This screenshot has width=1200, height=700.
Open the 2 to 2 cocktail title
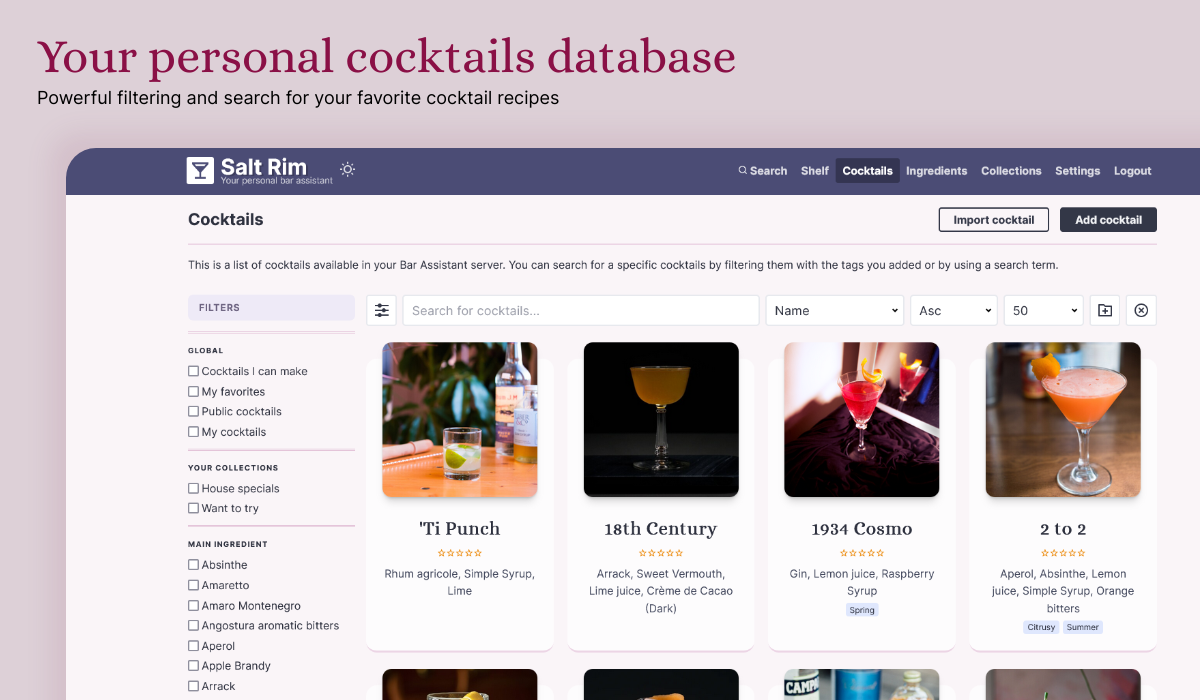pyautogui.click(x=1063, y=529)
